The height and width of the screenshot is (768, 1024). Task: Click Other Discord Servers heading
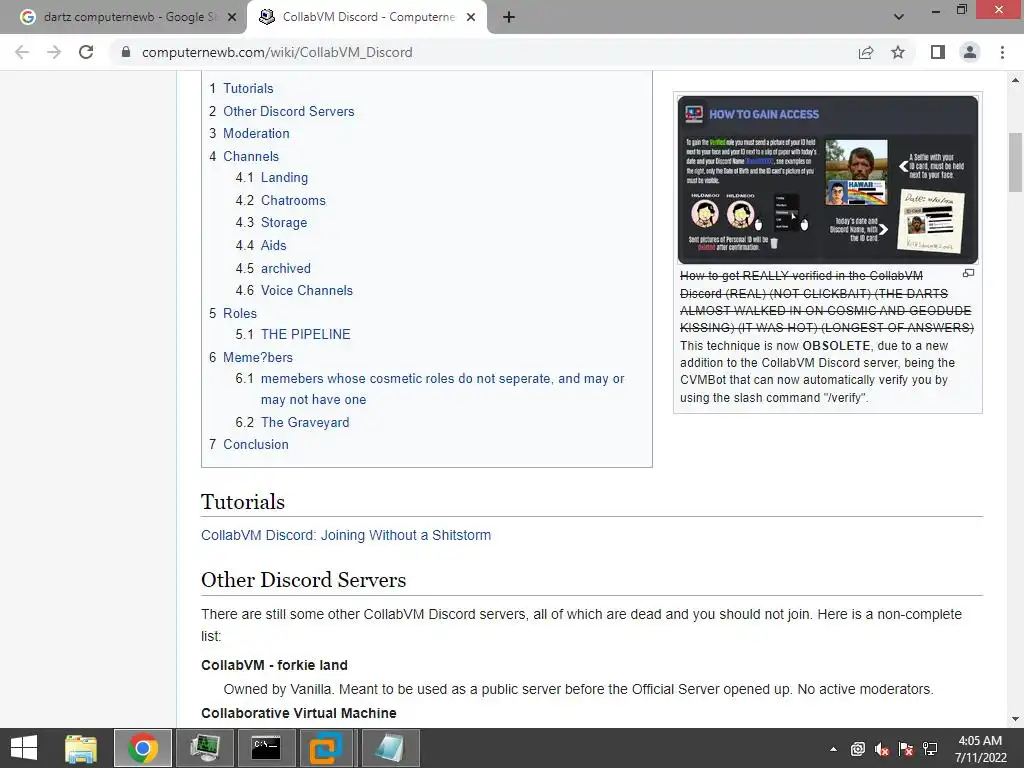pos(304,580)
